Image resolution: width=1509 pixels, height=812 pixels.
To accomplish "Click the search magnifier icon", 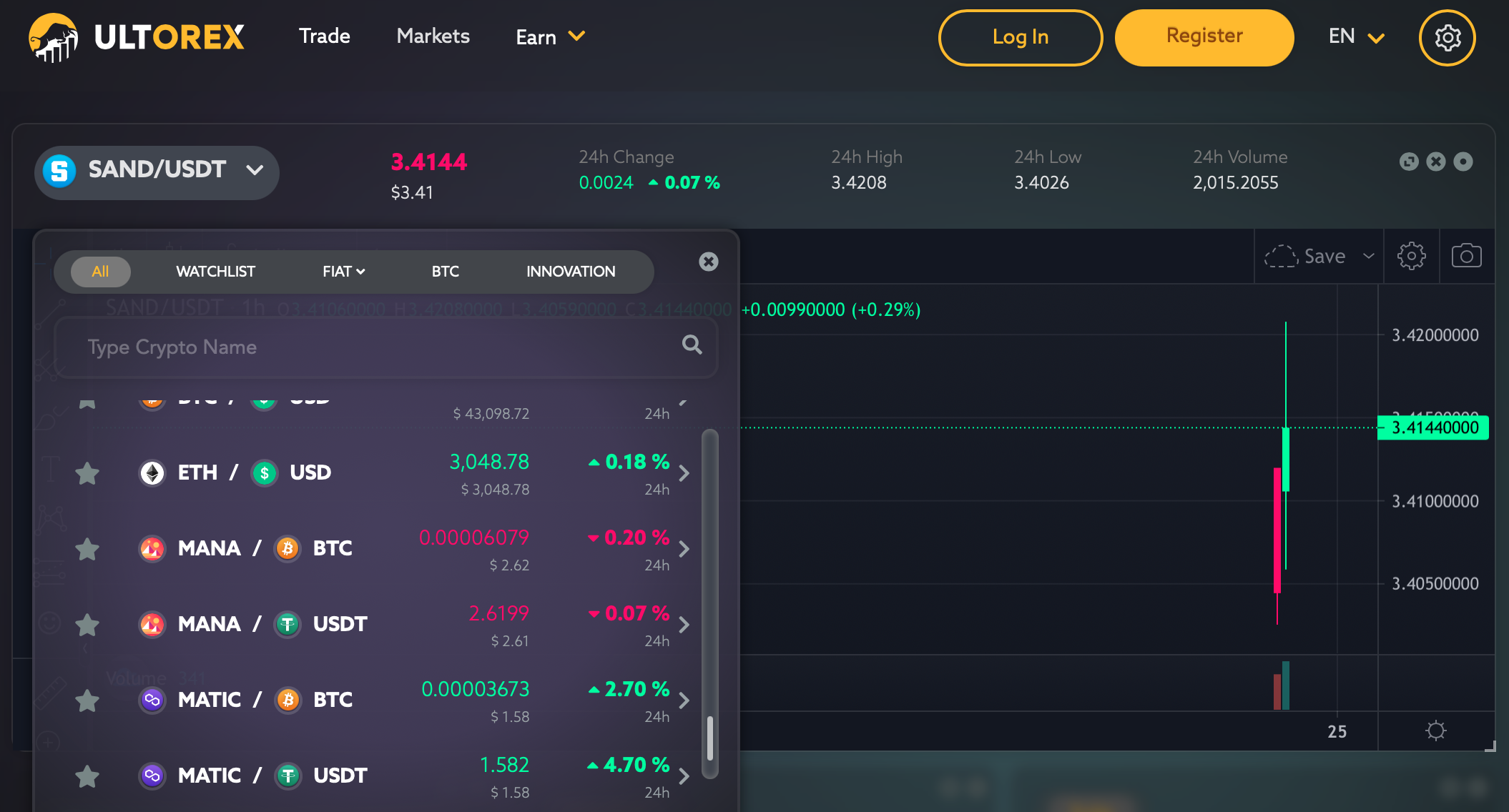I will 692,345.
